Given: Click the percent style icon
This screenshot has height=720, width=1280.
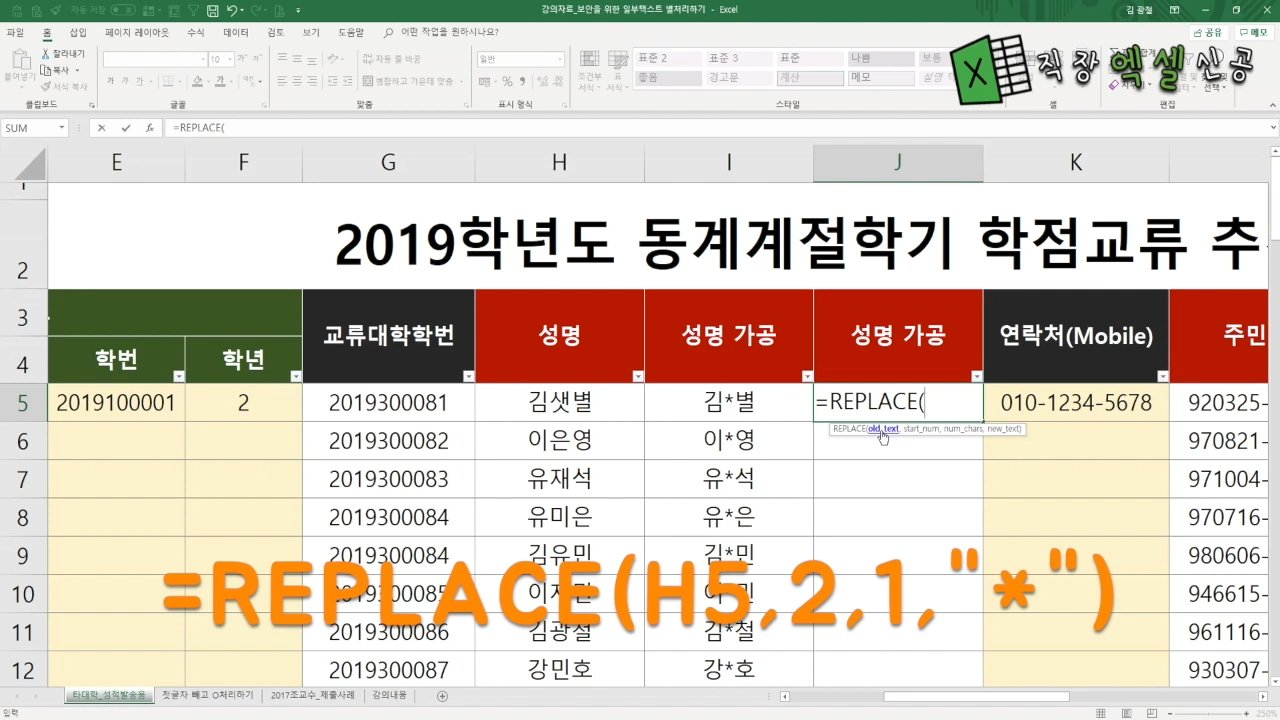Looking at the screenshot, I should click(507, 81).
